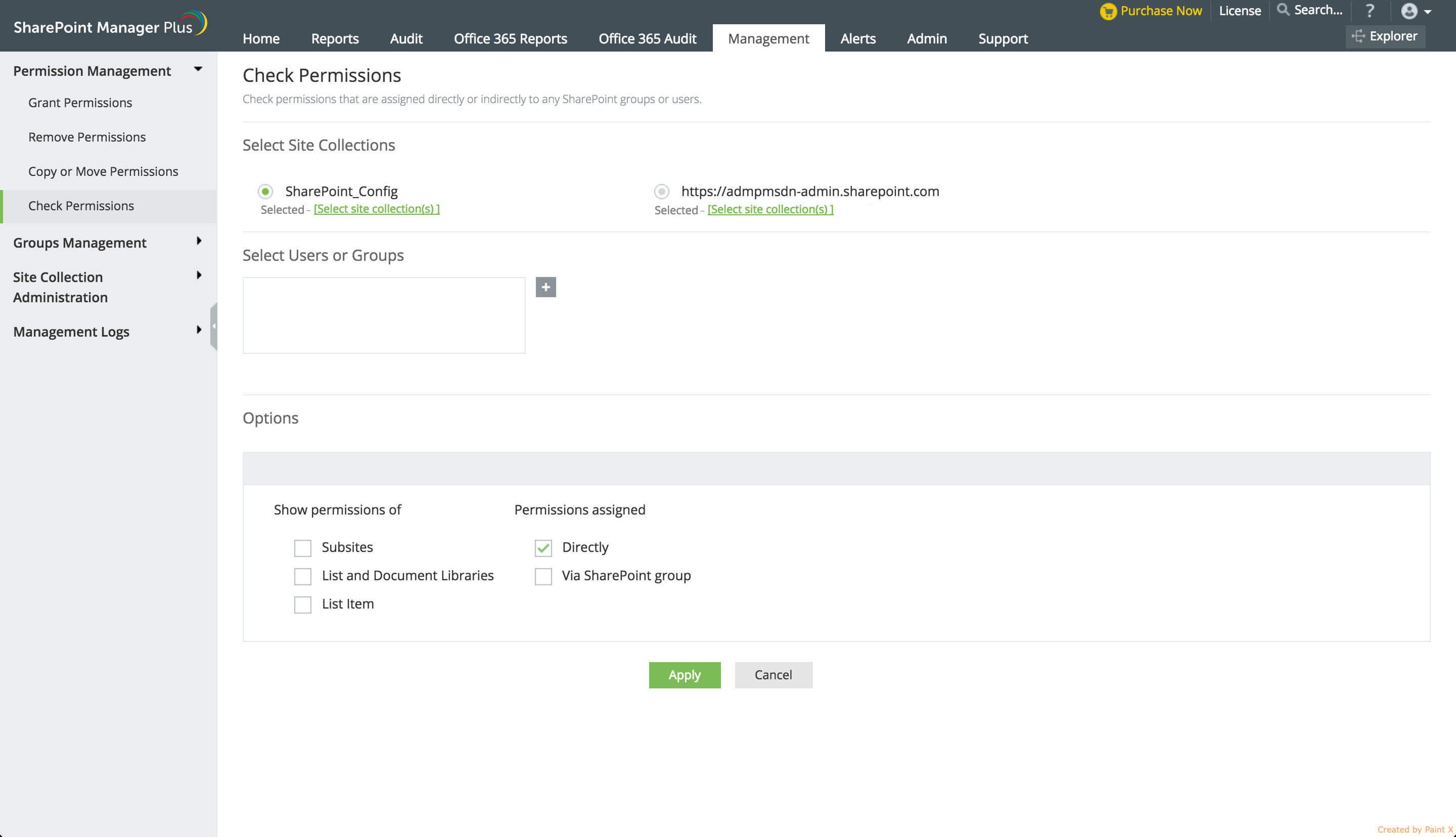Open the SharePoint_Config Select site collection(s) link
The image size is (1456, 837).
click(x=377, y=209)
